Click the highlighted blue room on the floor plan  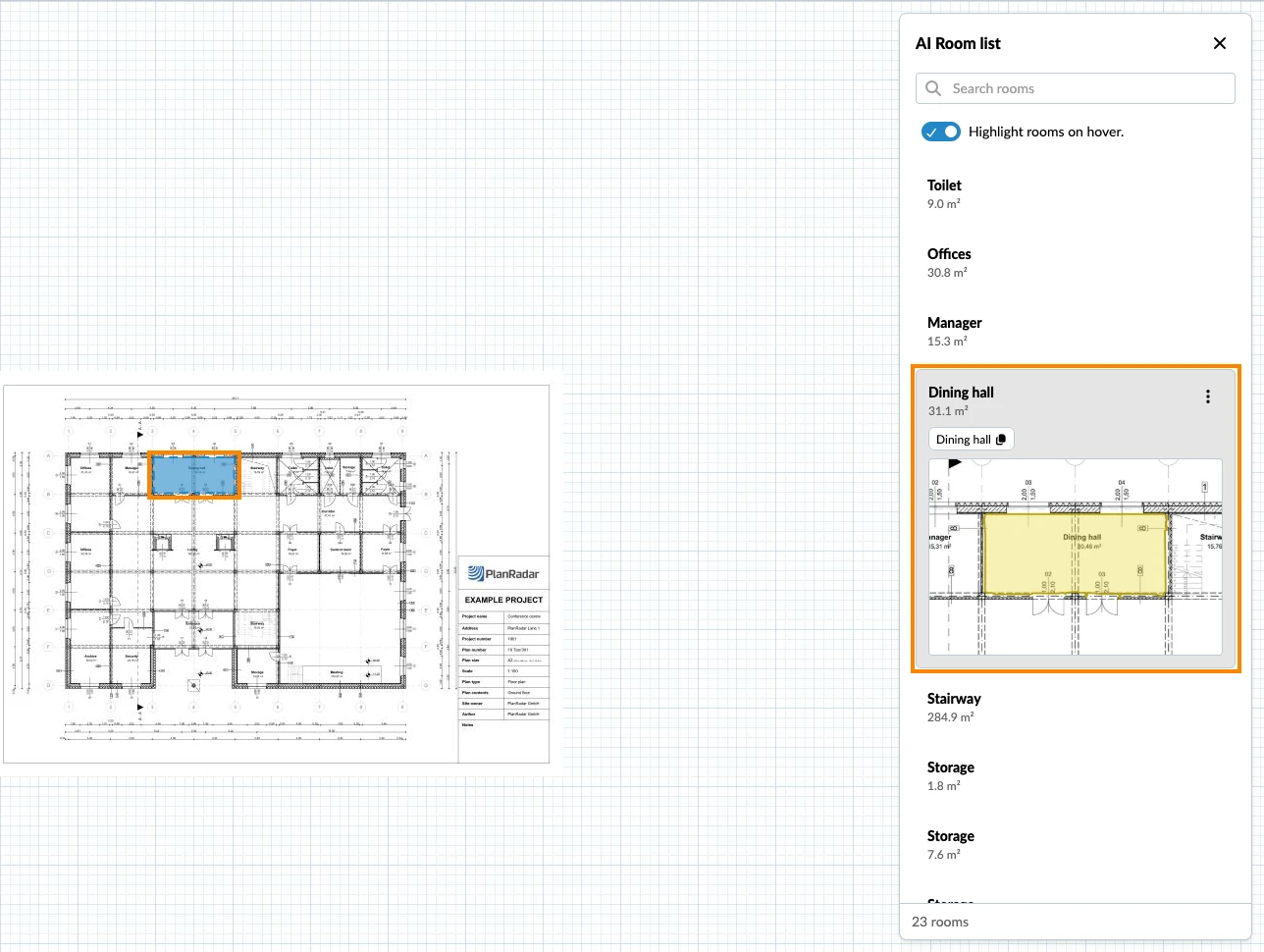pyautogui.click(x=193, y=476)
